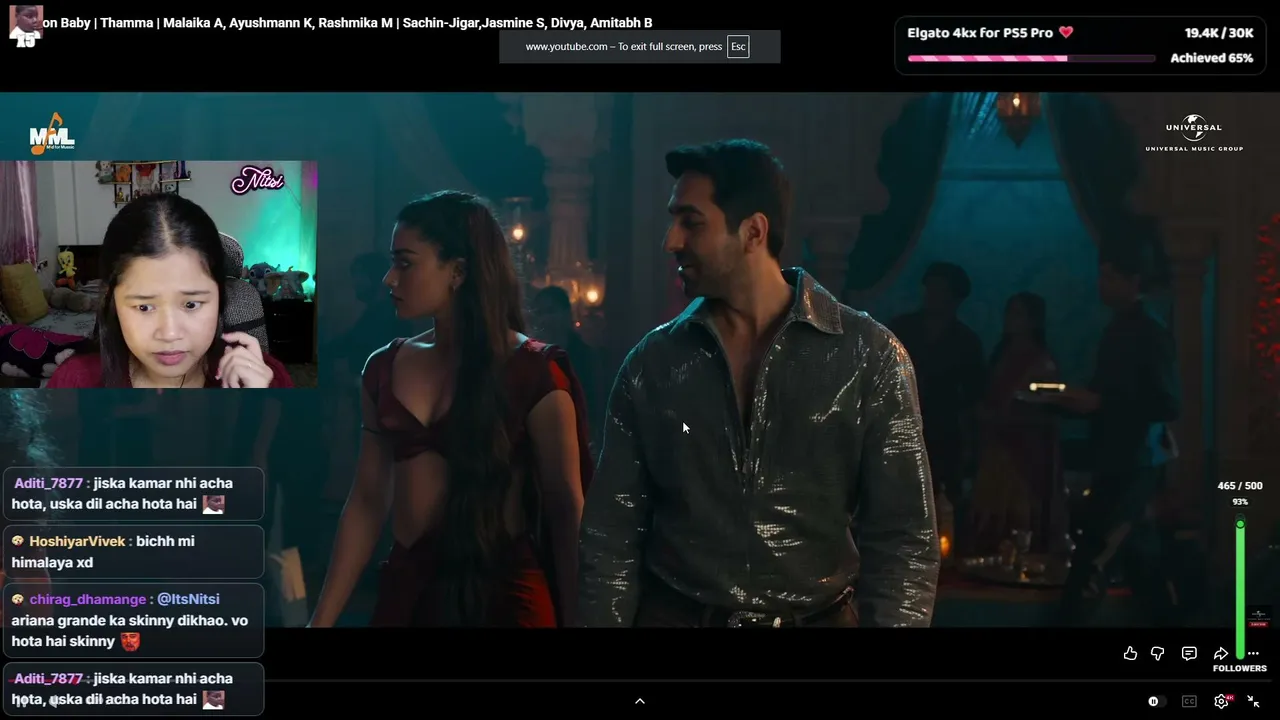Share the video using the arrow icon
Viewport: 1280px width, 720px height.
coord(1221,653)
